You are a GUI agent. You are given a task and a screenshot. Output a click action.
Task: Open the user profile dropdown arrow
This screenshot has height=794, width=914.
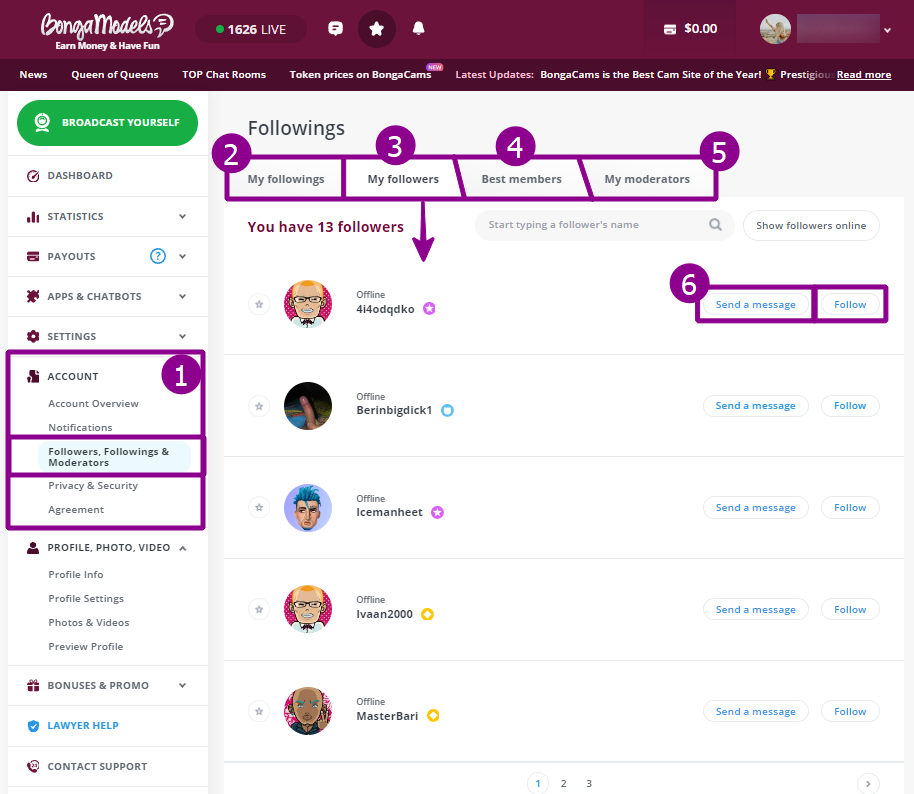tap(887, 31)
